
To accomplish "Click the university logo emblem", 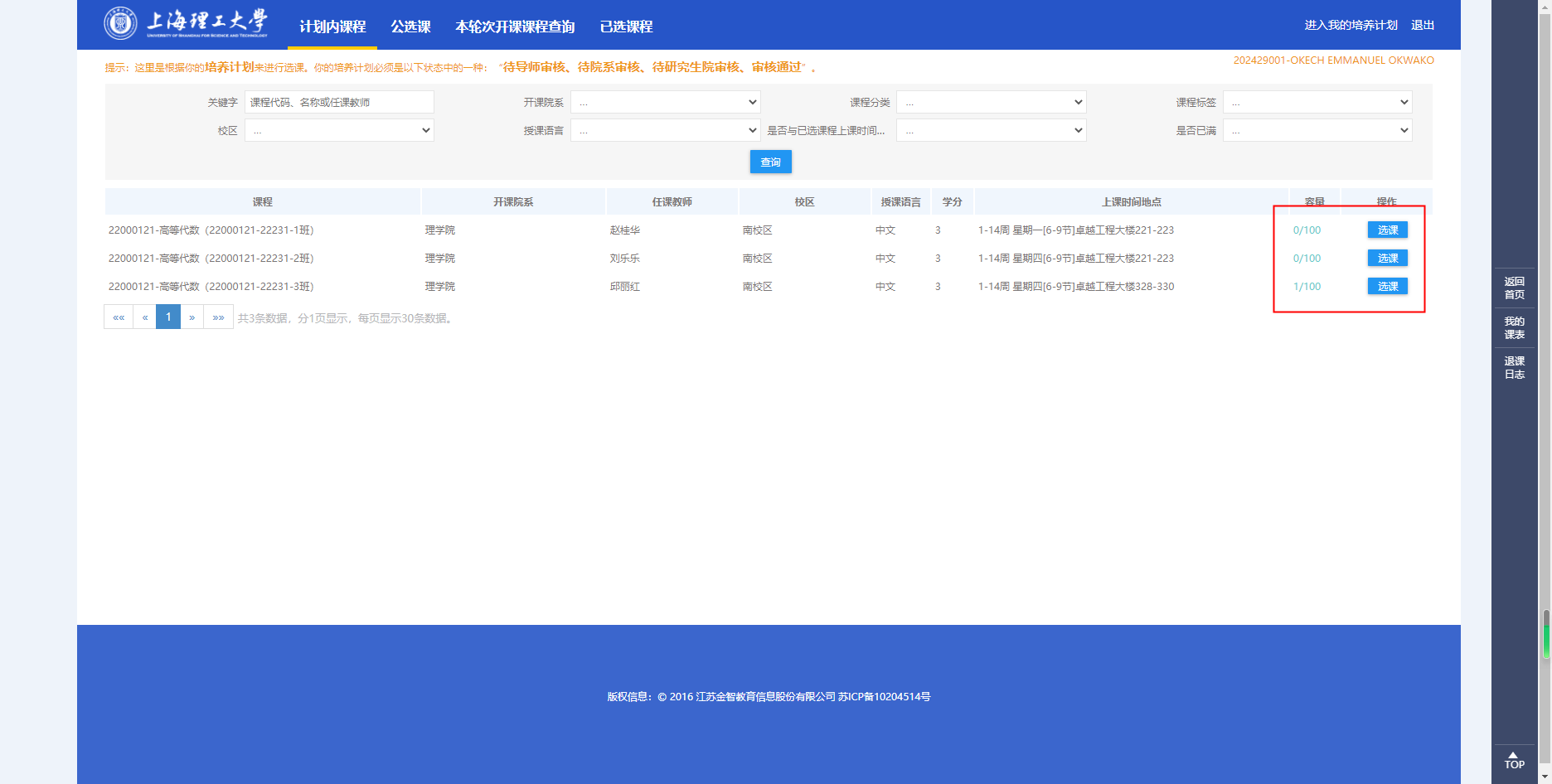I will coord(120,23).
